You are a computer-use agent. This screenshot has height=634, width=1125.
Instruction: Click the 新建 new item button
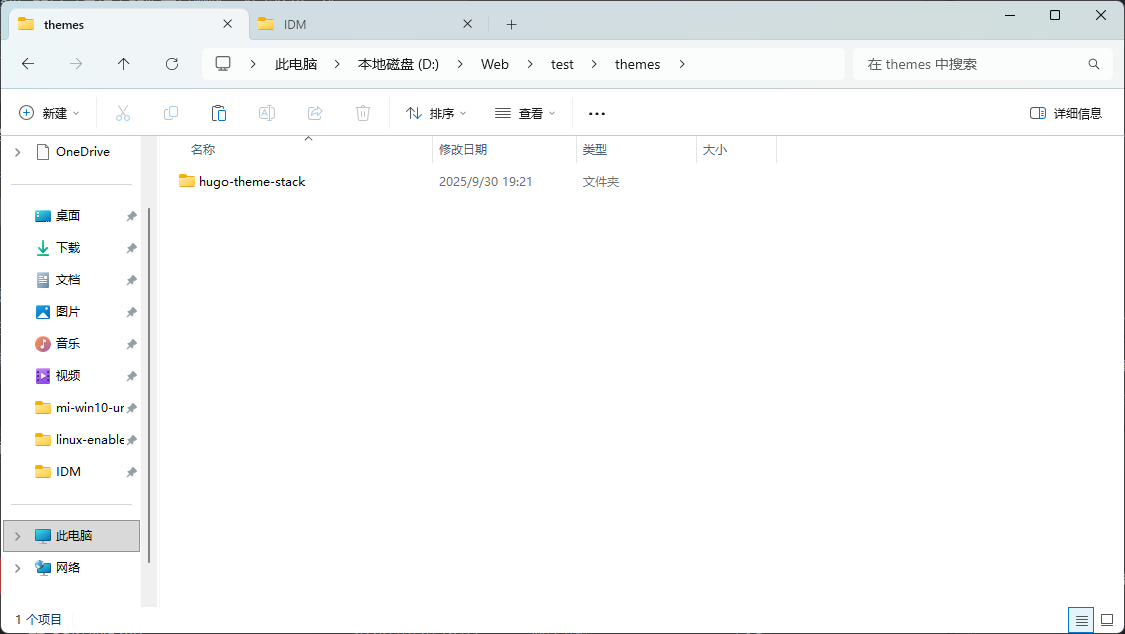49,113
